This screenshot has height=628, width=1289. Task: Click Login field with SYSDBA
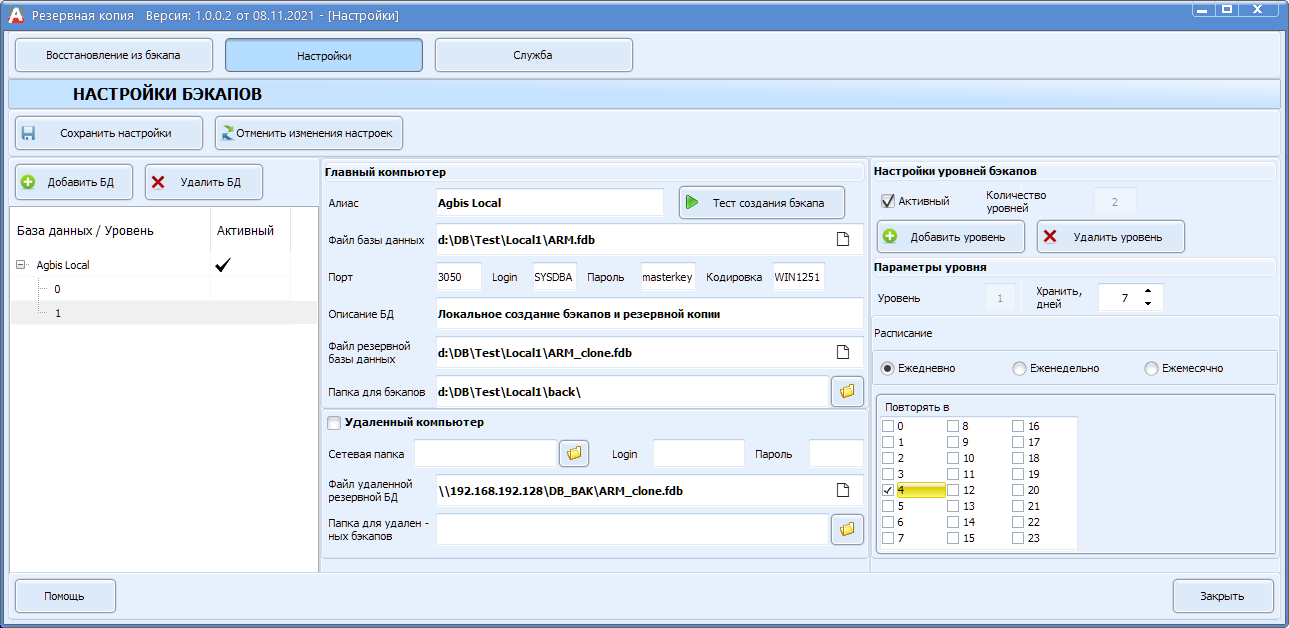[x=554, y=277]
